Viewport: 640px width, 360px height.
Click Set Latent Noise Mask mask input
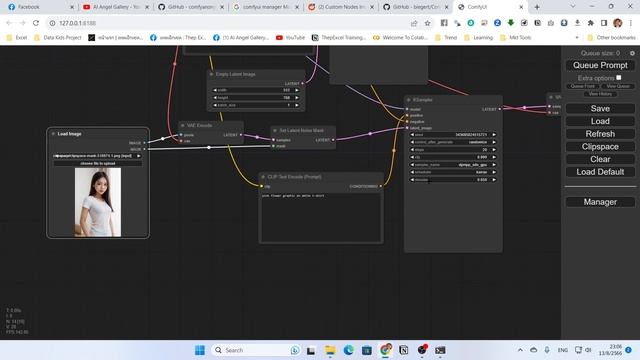pyautogui.click(x=273, y=146)
